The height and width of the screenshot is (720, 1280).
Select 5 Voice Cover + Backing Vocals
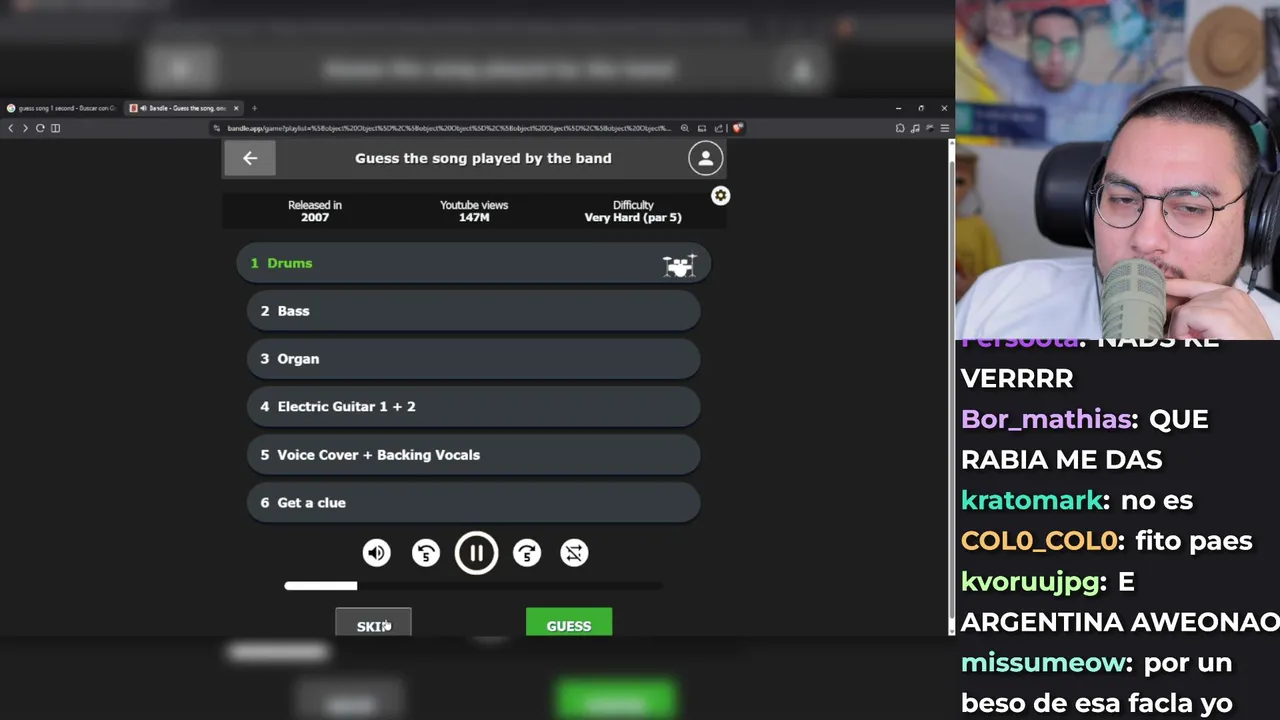tap(473, 455)
